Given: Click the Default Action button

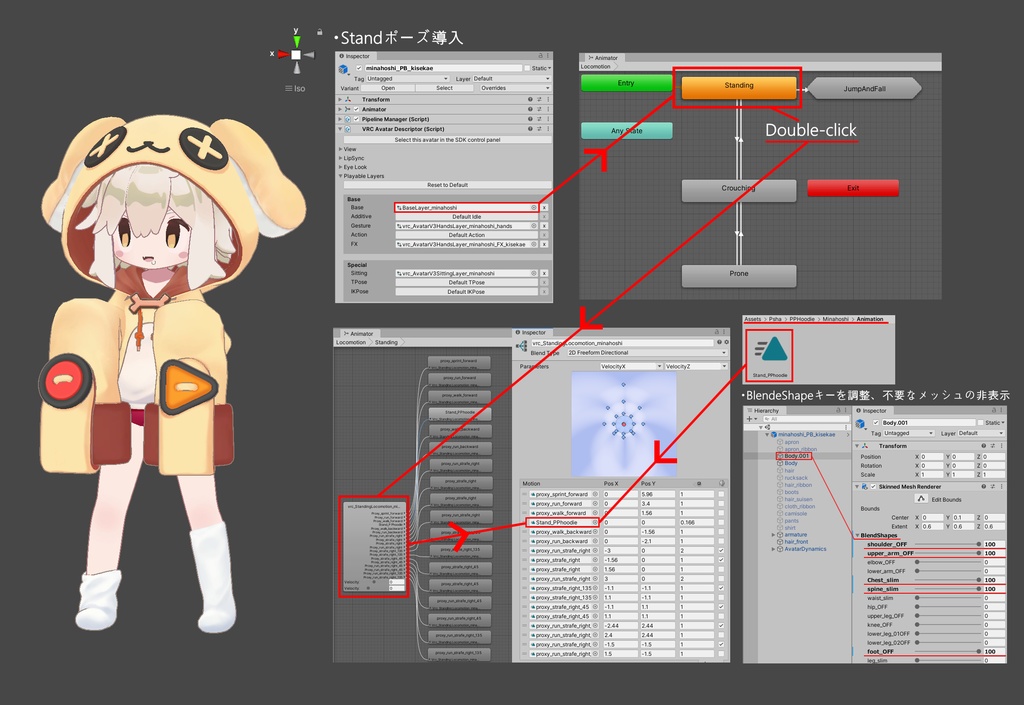Looking at the screenshot, I should click(x=466, y=235).
